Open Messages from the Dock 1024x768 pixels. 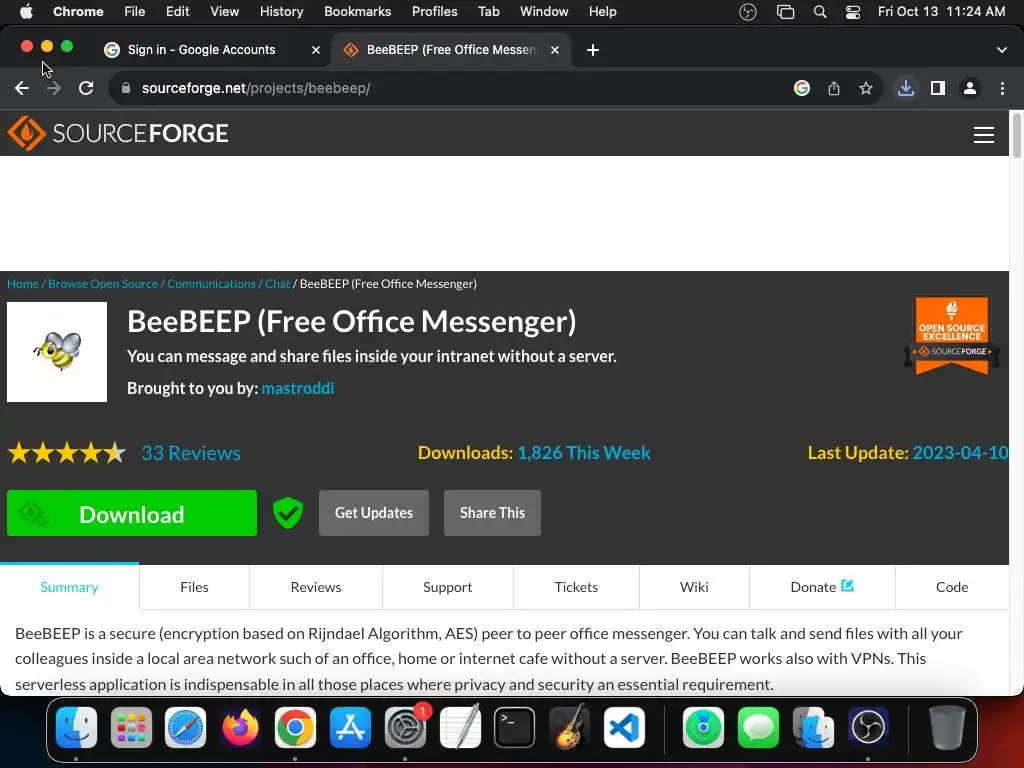pyautogui.click(x=758, y=727)
